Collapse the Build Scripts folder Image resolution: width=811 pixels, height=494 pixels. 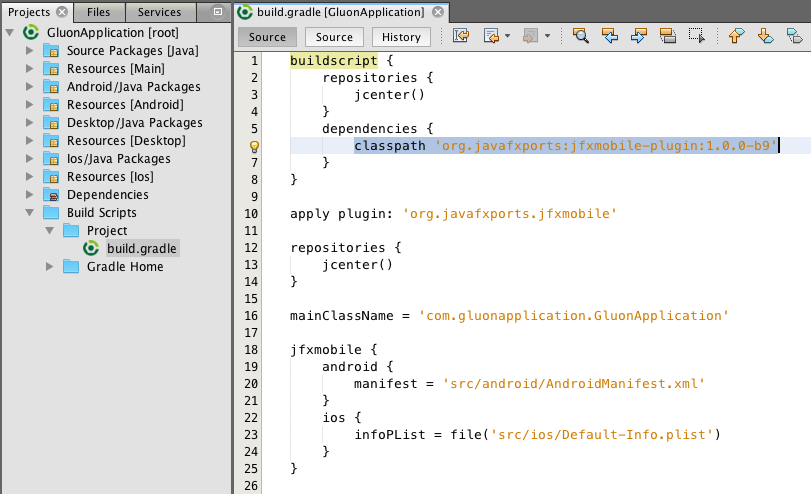pyautogui.click(x=30, y=213)
